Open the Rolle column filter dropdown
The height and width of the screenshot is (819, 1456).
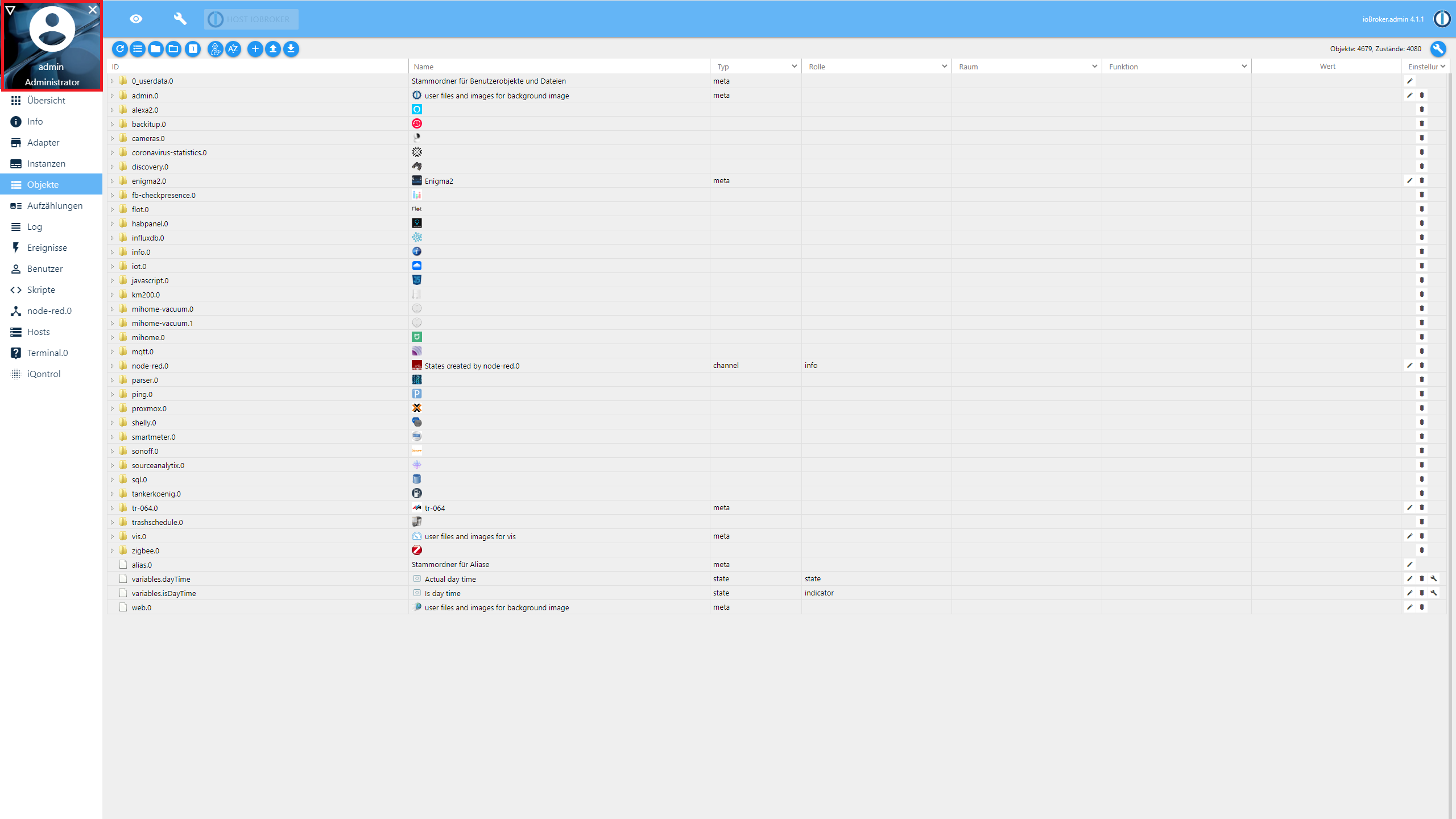coord(944,67)
